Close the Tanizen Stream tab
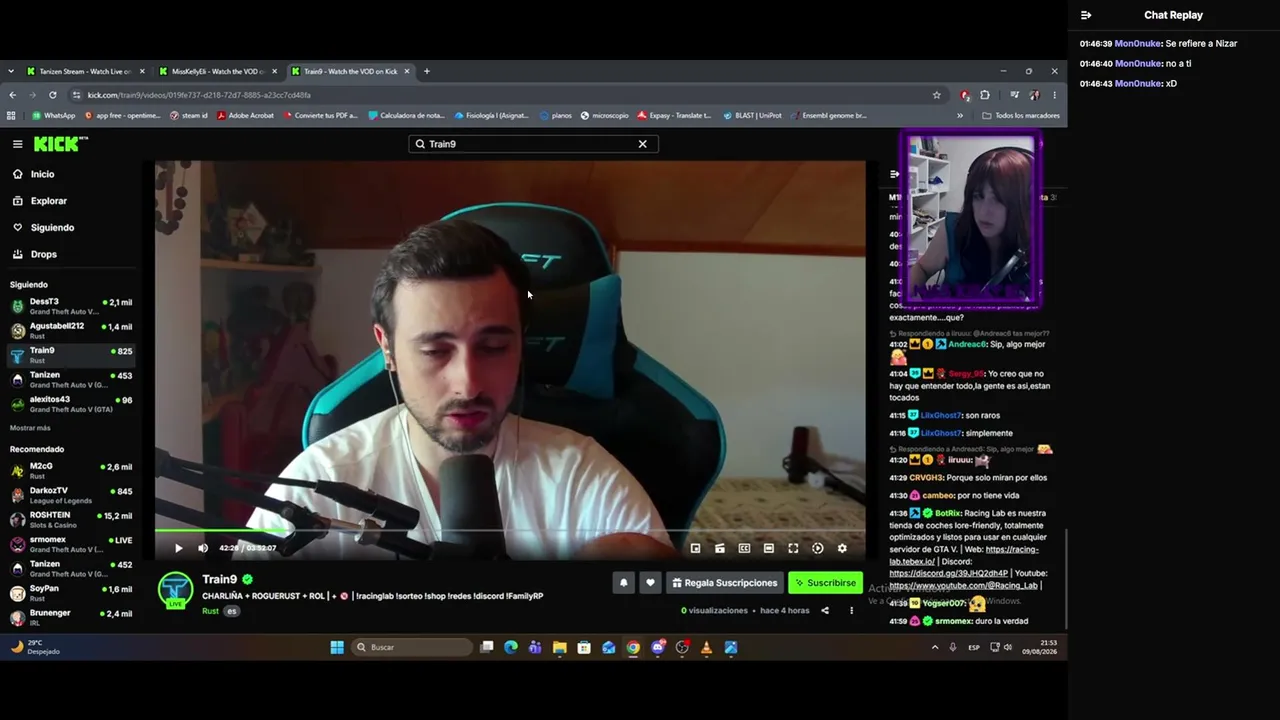This screenshot has height=720, width=1280. tap(142, 71)
